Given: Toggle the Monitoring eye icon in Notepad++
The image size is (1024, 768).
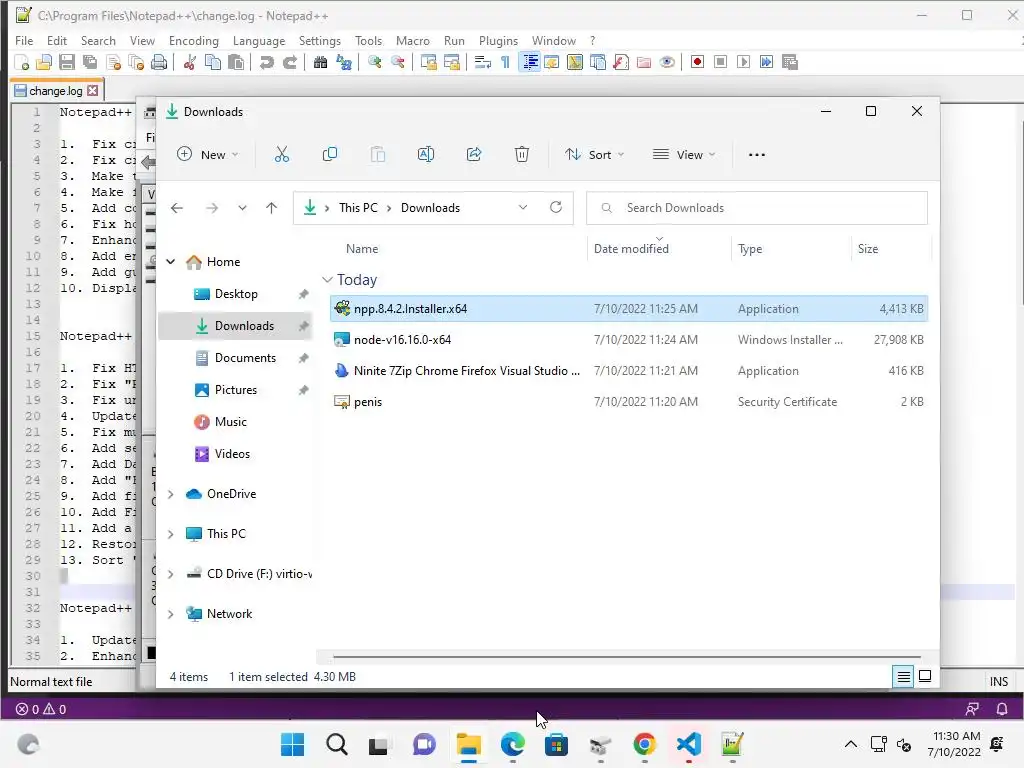Looking at the screenshot, I should click(x=667, y=62).
